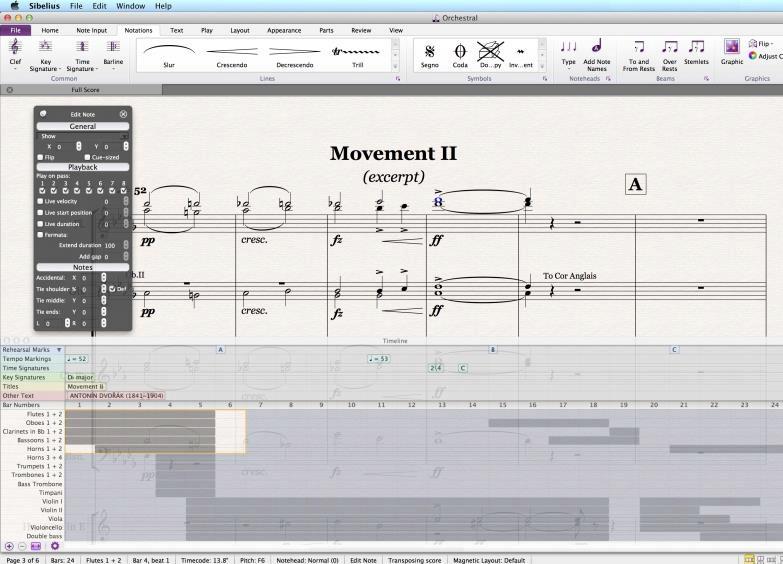Image resolution: width=783 pixels, height=564 pixels.
Task: Toggle the Tie shoulder Def checkbox
Action: point(112,289)
